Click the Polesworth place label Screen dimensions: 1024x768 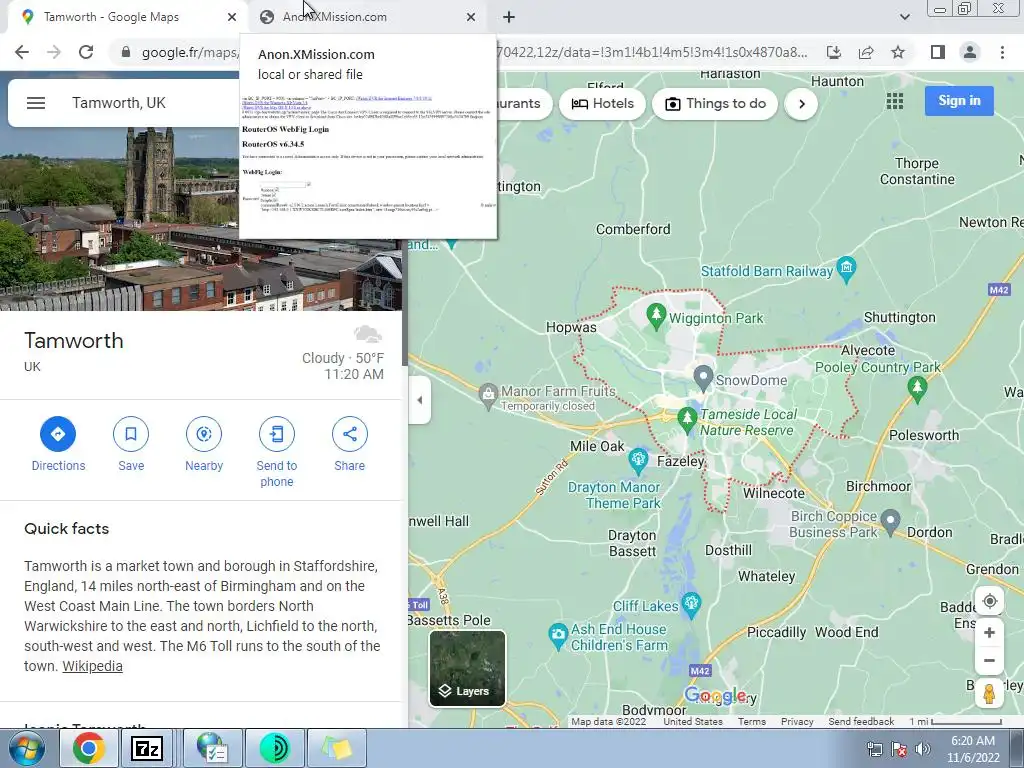click(x=923, y=435)
